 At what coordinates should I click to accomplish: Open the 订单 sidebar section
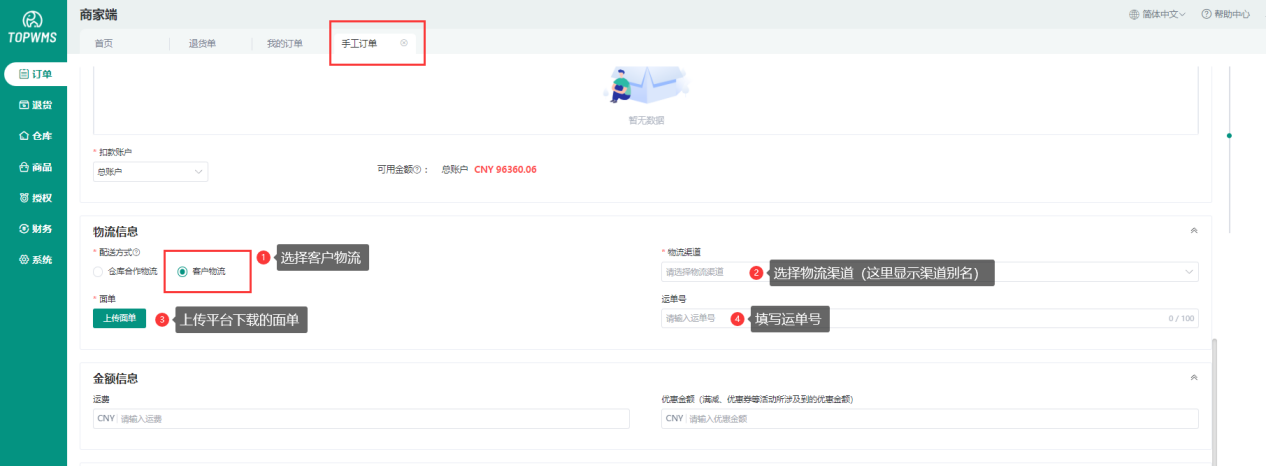coord(35,74)
